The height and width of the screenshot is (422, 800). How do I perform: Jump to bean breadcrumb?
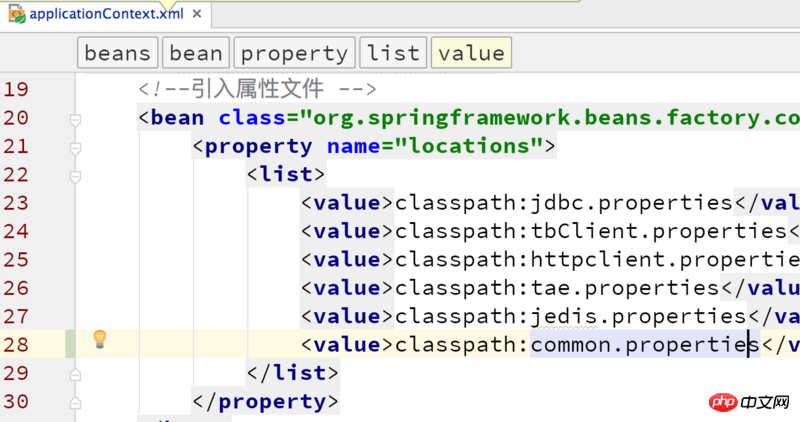tap(196, 53)
